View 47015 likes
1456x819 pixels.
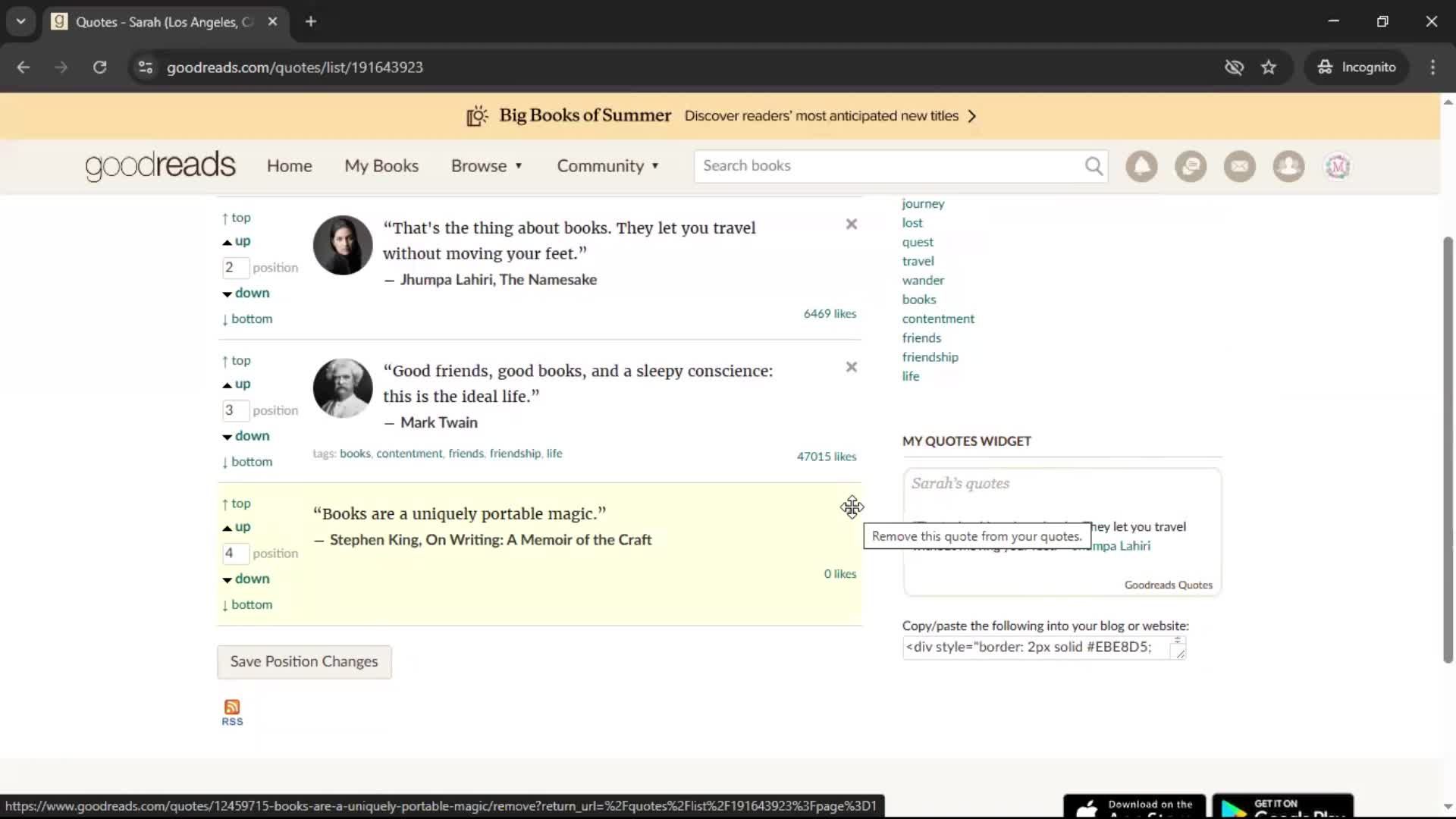pos(827,457)
